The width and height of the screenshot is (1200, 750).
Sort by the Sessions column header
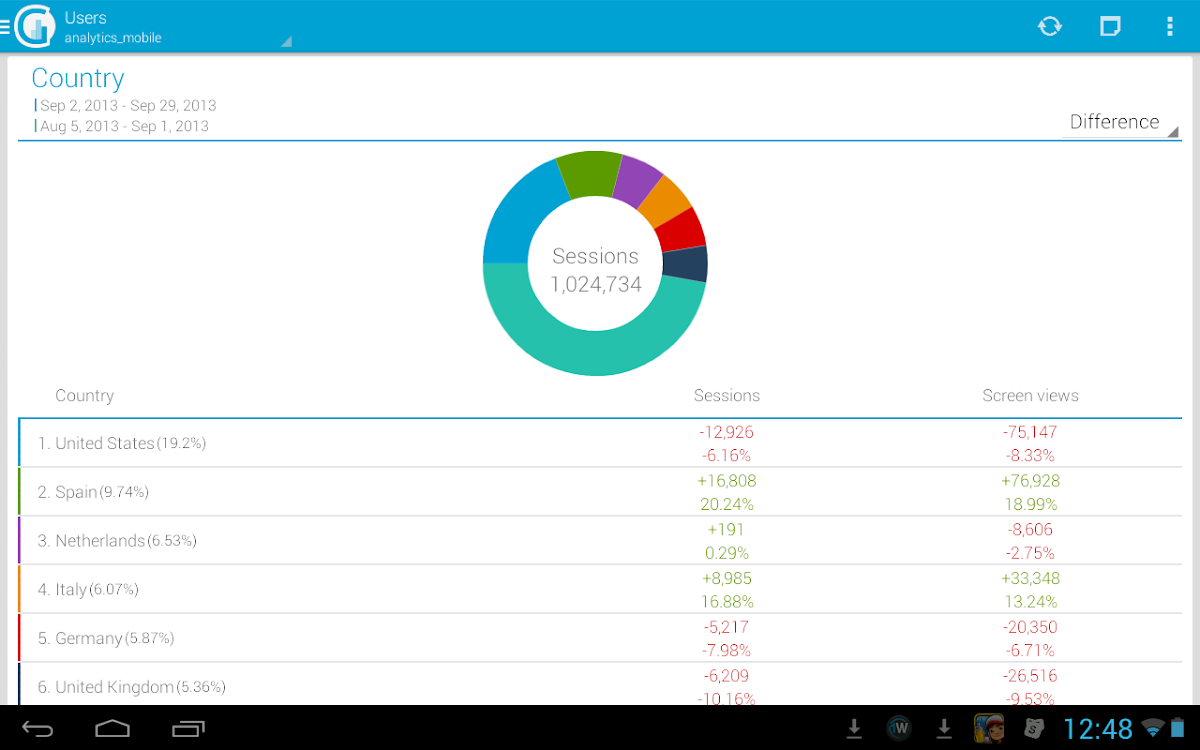pos(727,396)
